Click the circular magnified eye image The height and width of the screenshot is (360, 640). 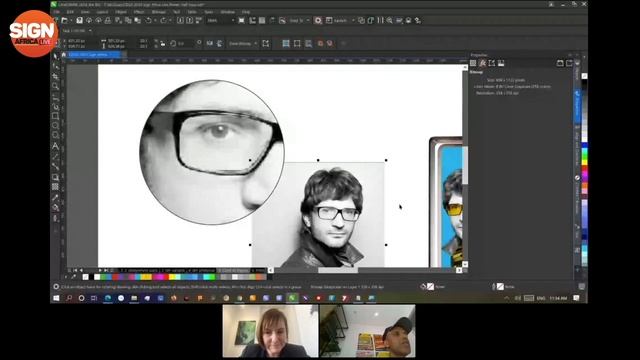[211, 152]
